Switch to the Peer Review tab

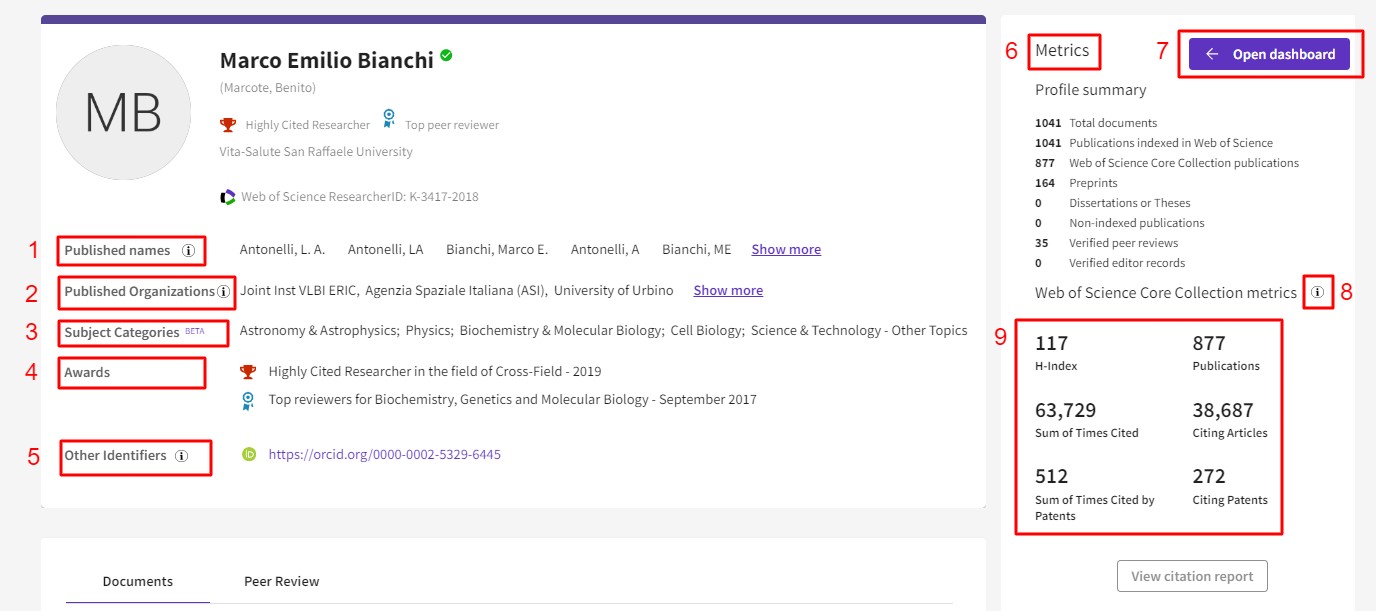point(282,581)
